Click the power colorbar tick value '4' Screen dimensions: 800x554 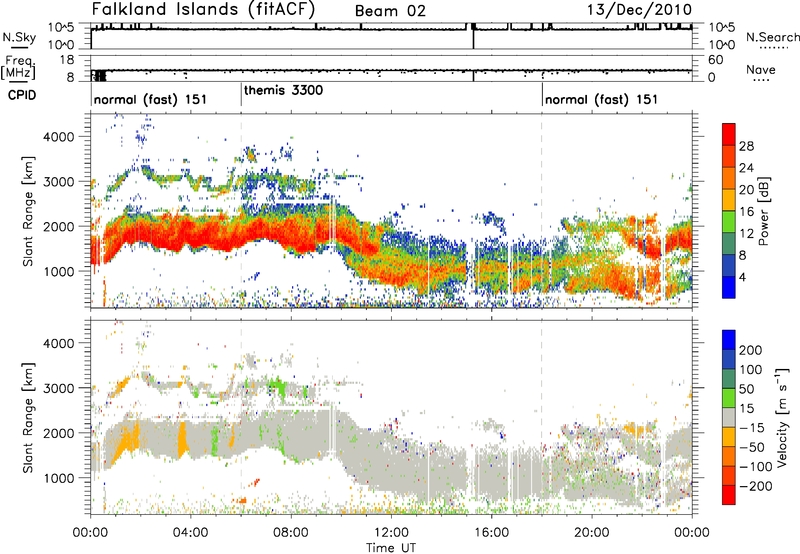coord(743,277)
